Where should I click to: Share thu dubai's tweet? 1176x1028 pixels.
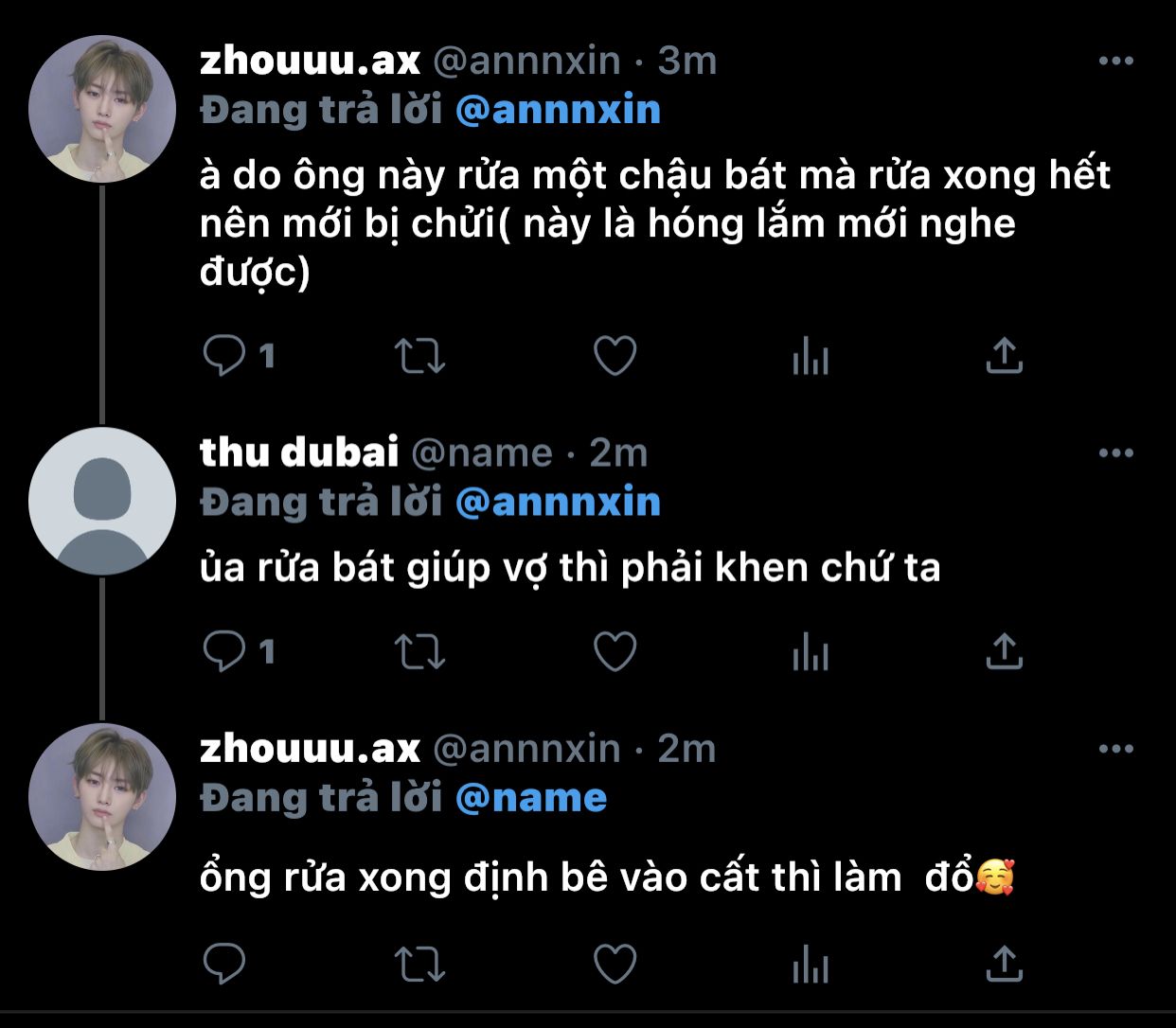(1004, 652)
